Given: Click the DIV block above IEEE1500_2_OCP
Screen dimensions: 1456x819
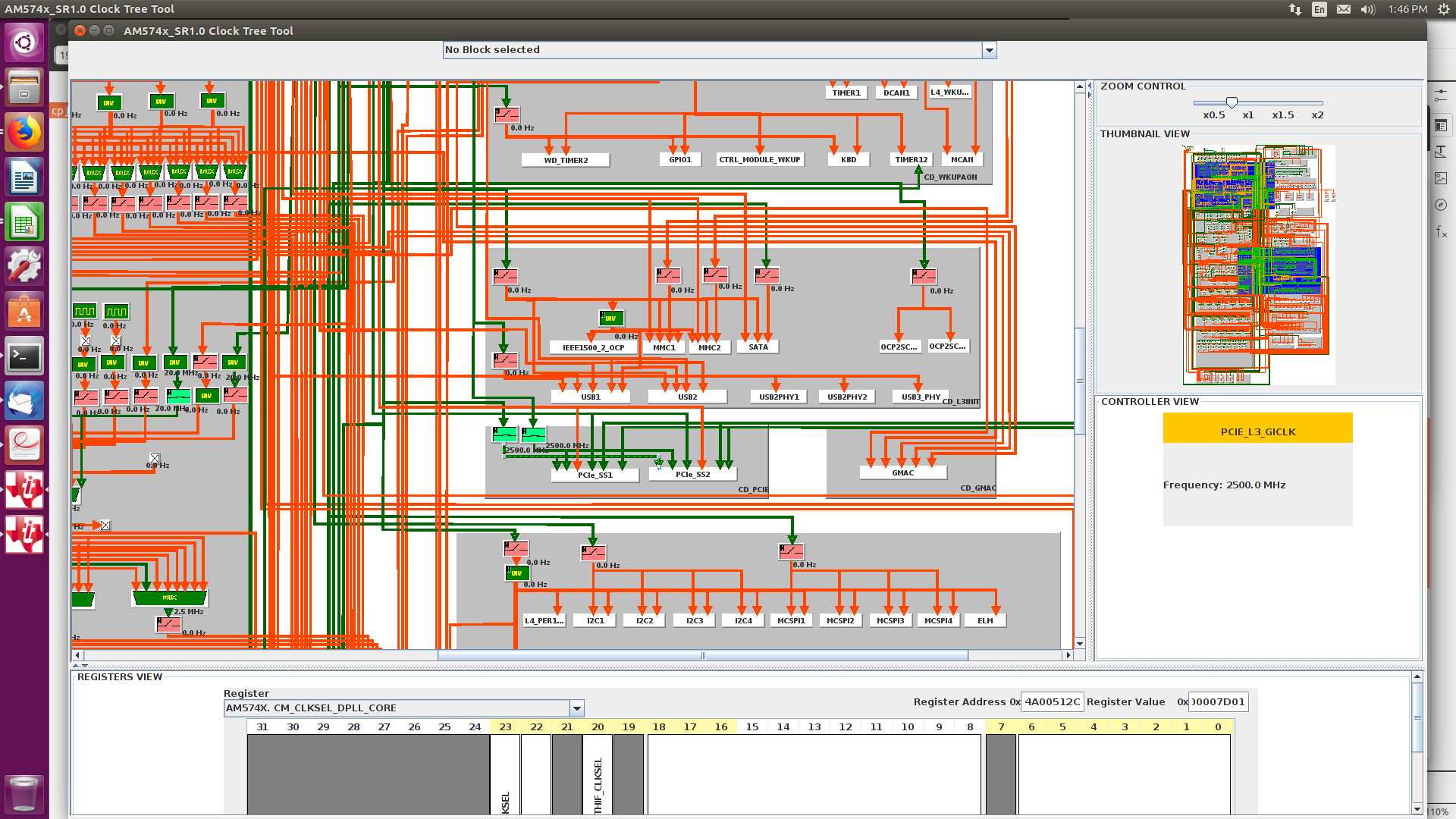Looking at the screenshot, I should pos(611,318).
